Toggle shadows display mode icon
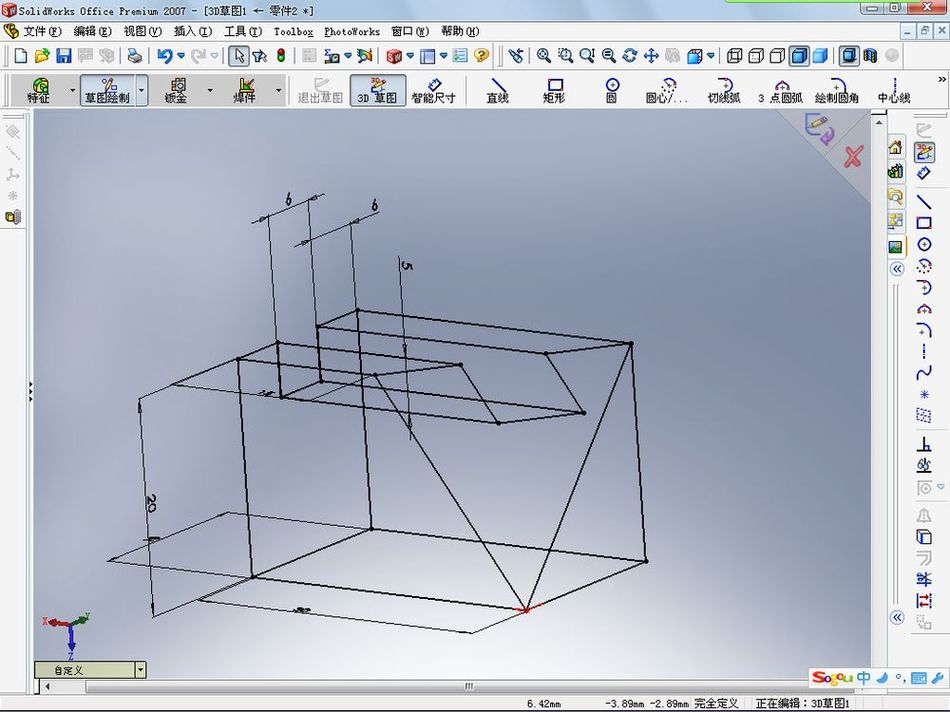The height and width of the screenshot is (712, 950). (x=849, y=56)
